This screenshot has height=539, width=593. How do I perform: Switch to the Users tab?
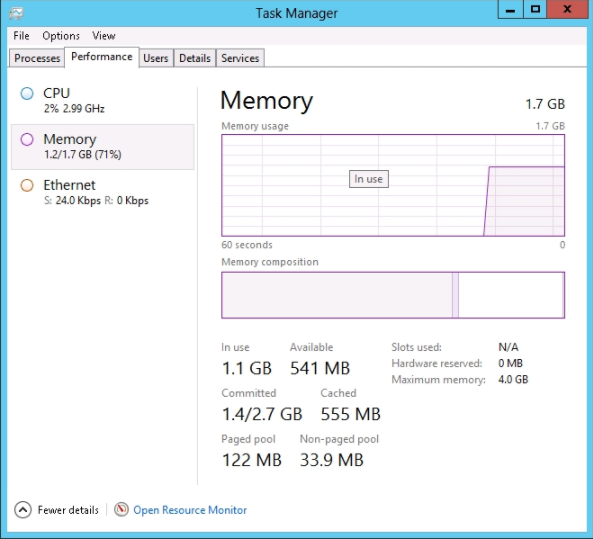tap(156, 58)
